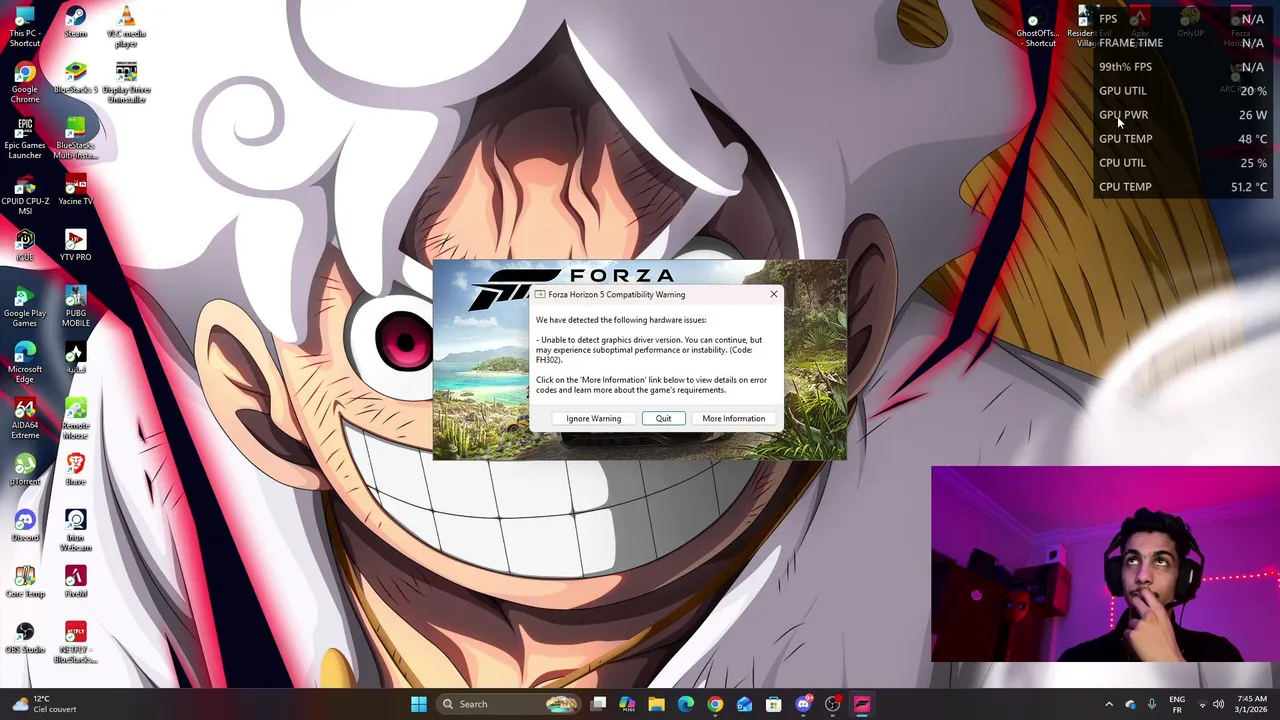Viewport: 1280px width, 720px height.
Task: Open AIDA64 Extreme desktop icon
Action: pos(25,419)
